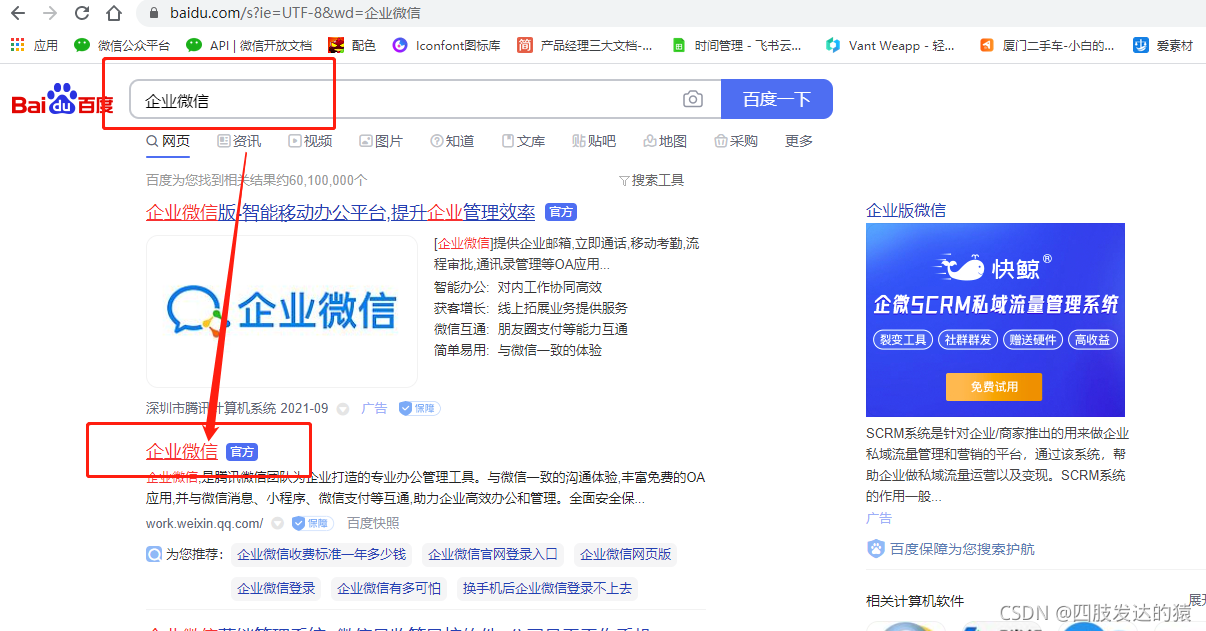Switch to 贴吧 tab
Viewport: 1206px width, 631px height.
[x=594, y=141]
